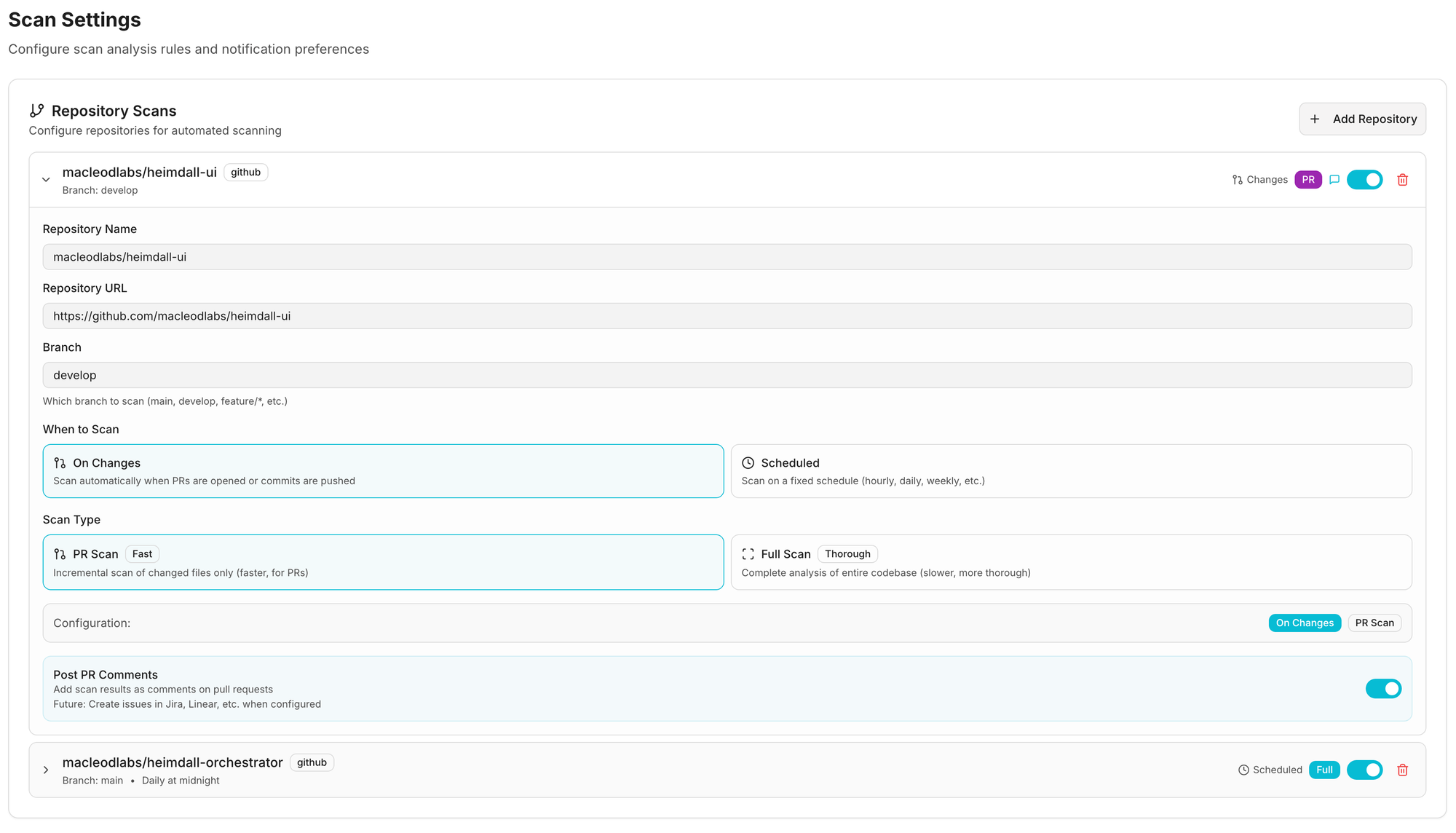Click the trash icon for heimdall-orchestrator repository
This screenshot has height=833, width=1456.
click(x=1402, y=770)
